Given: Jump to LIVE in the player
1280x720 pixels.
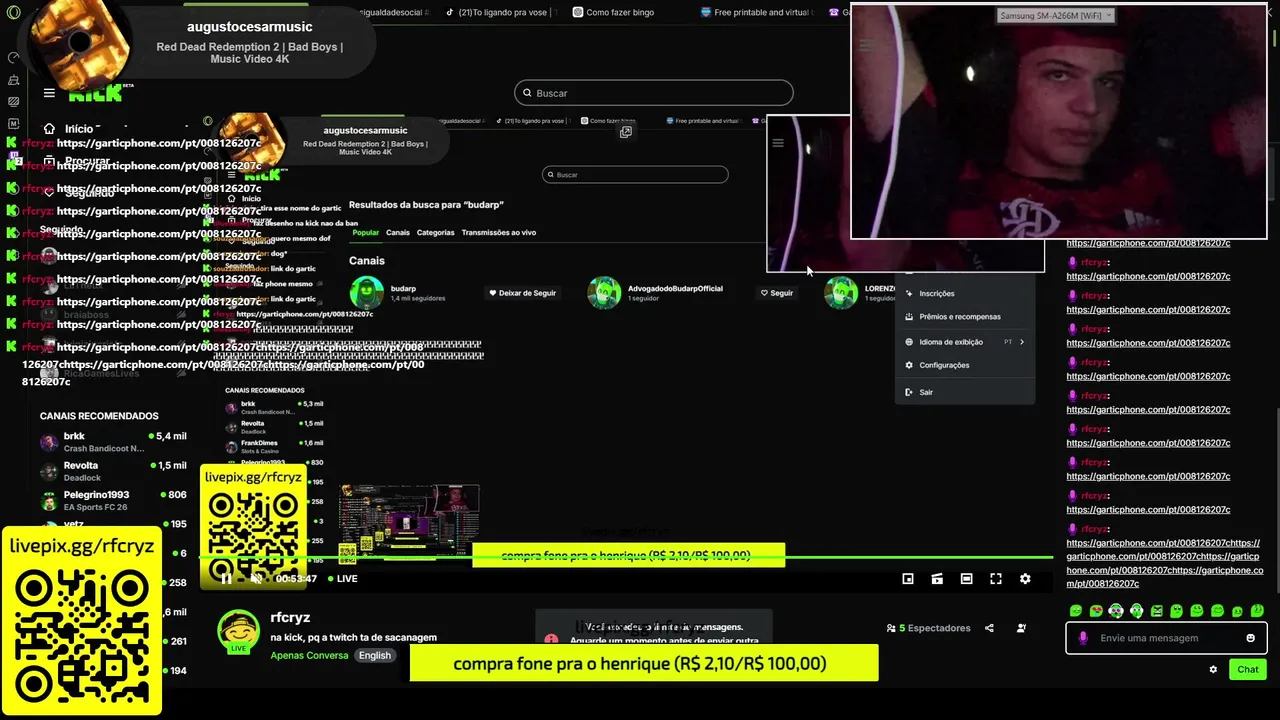Looking at the screenshot, I should (x=341, y=578).
